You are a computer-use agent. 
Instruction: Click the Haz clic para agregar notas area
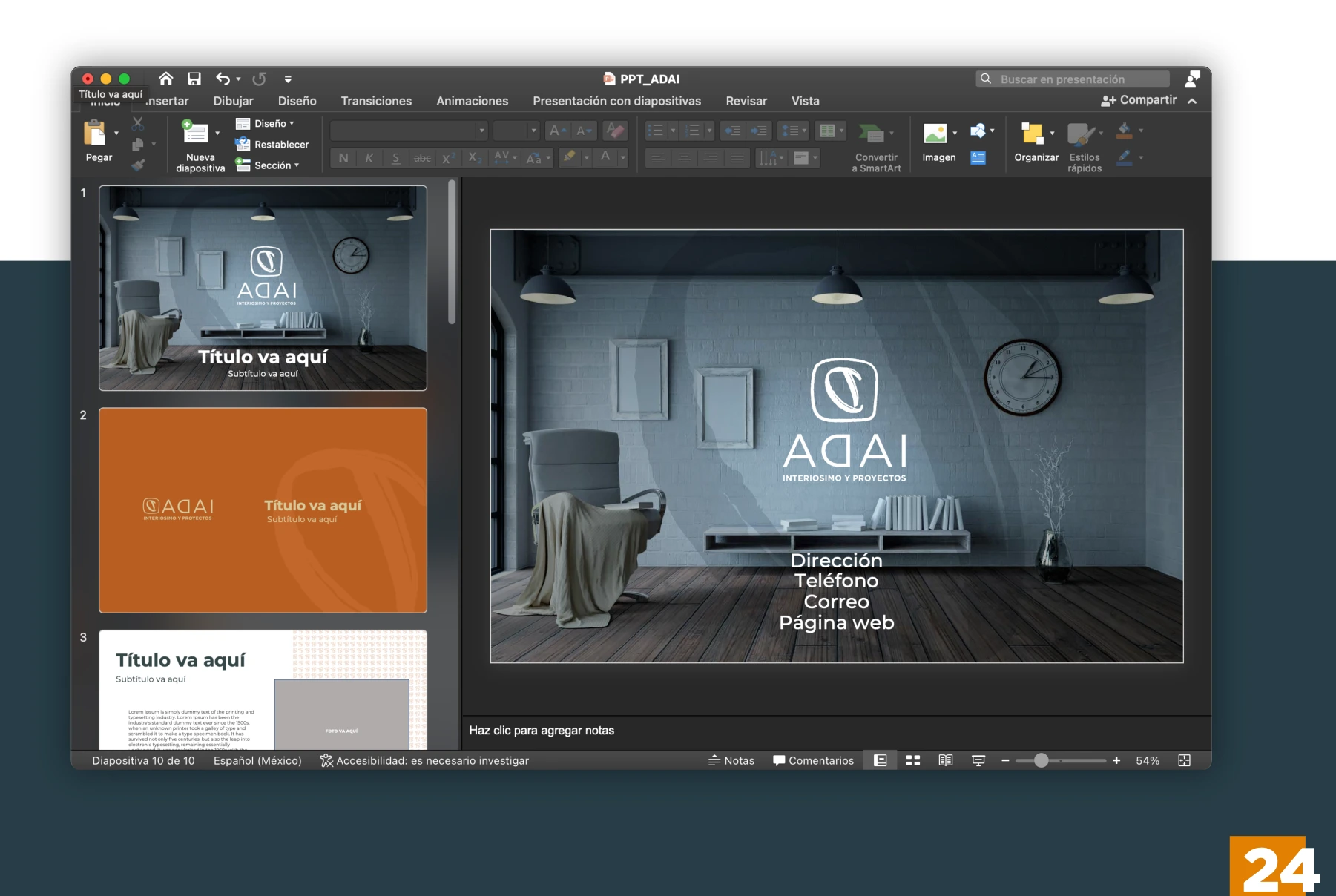836,731
